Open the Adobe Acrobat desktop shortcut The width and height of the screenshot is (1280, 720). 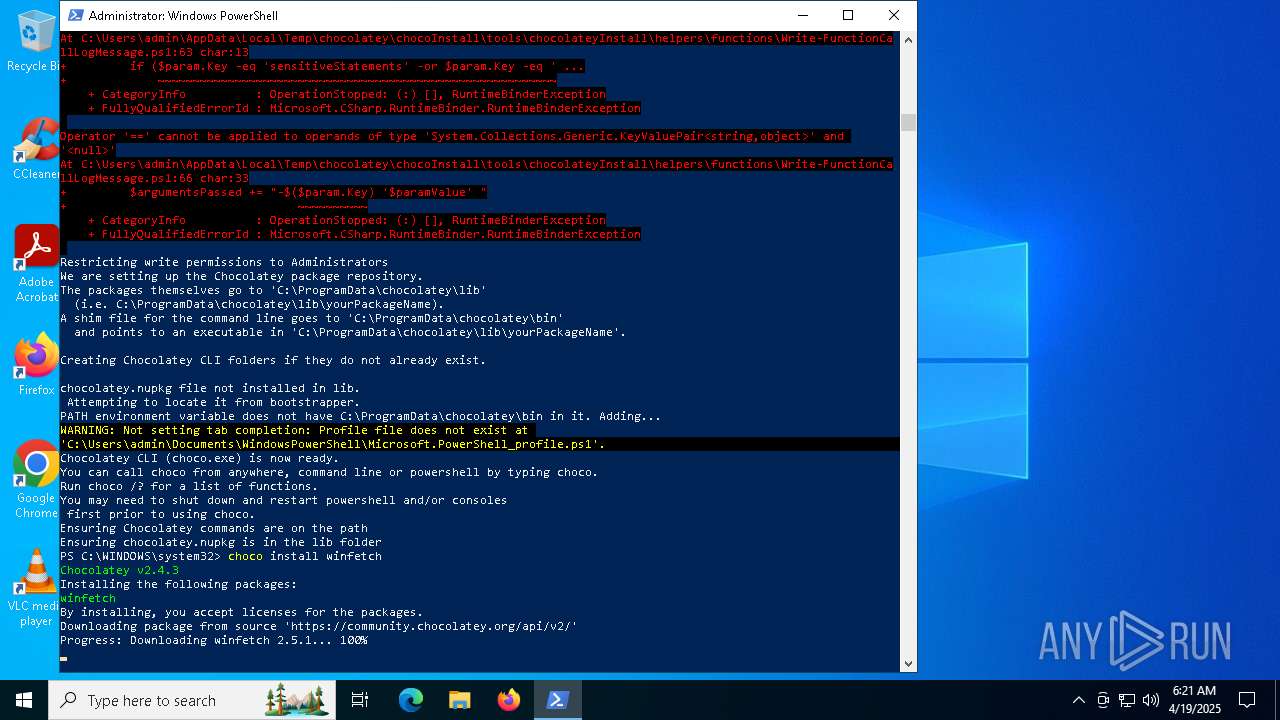click(35, 263)
